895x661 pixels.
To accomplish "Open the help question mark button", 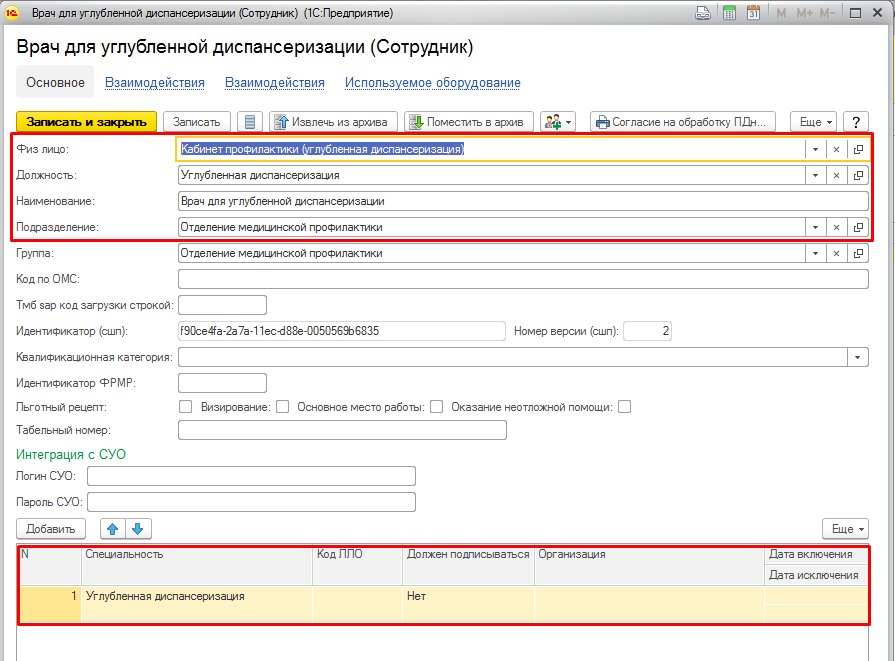I will tap(856, 122).
